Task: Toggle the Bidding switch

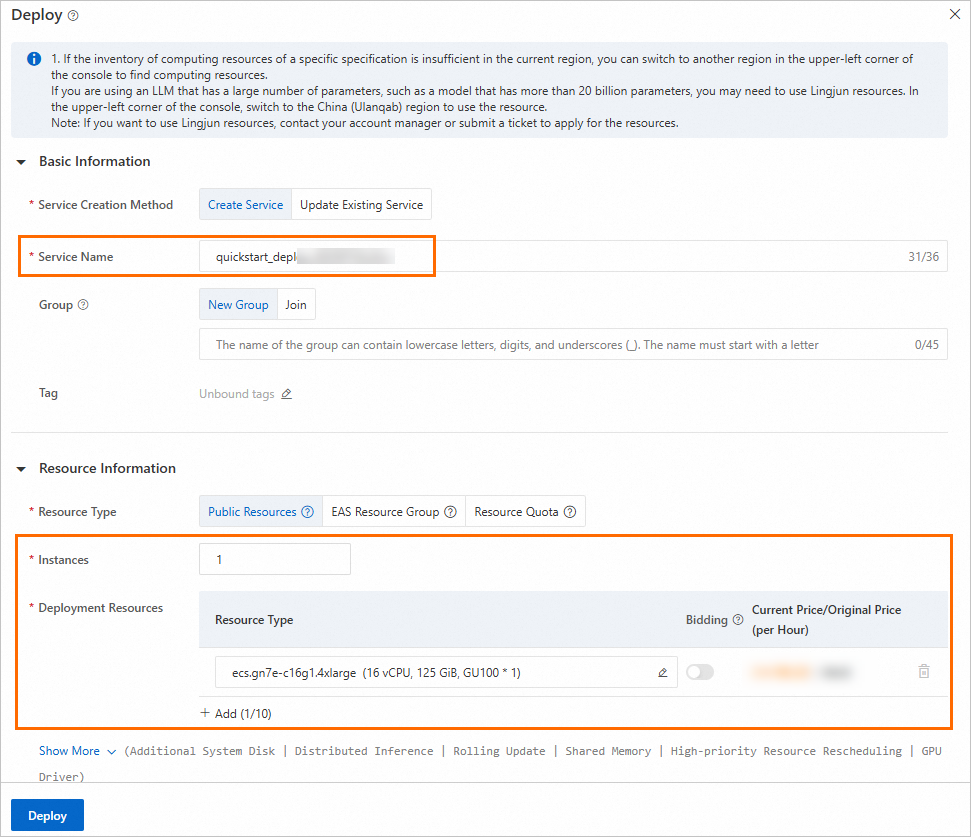Action: point(700,673)
